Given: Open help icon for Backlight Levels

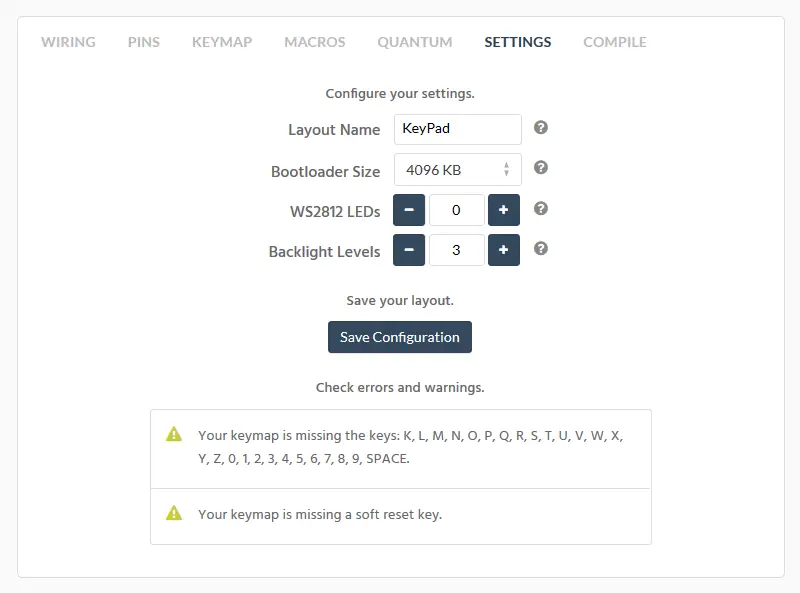Looking at the screenshot, I should [x=541, y=249].
